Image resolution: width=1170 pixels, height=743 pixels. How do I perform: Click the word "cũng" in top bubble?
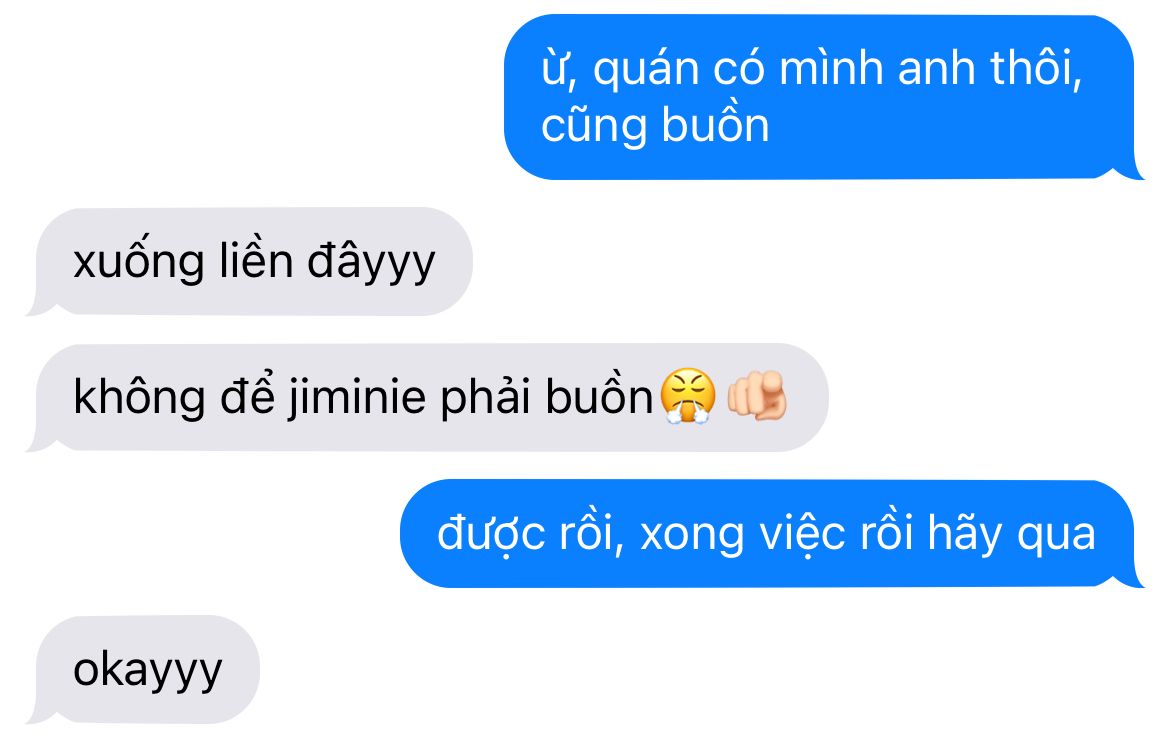click(x=594, y=127)
